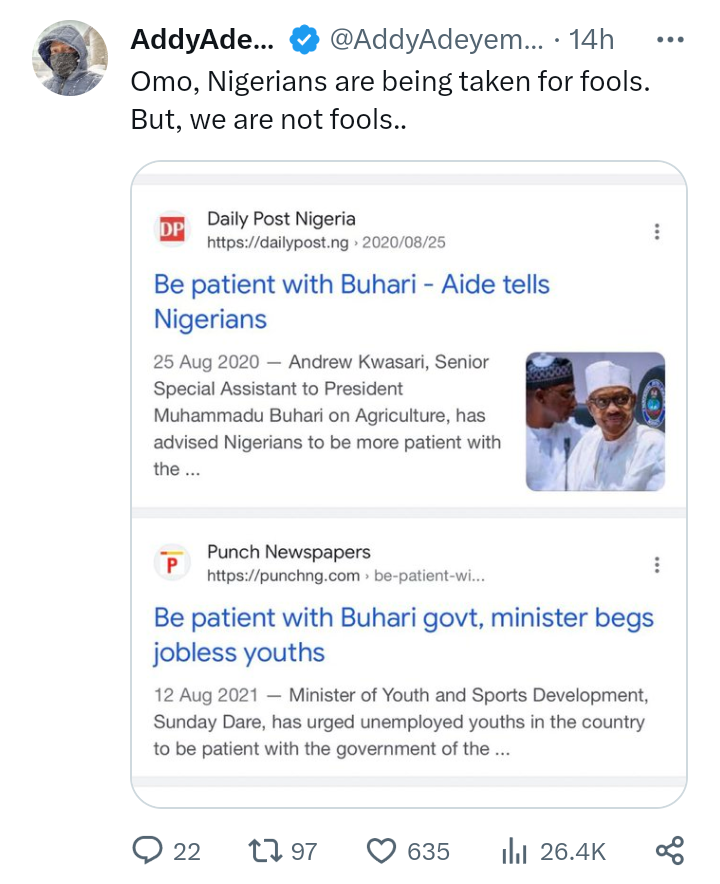720x884 pixels.
Task: Open the share icon on the tweet
Action: (669, 851)
